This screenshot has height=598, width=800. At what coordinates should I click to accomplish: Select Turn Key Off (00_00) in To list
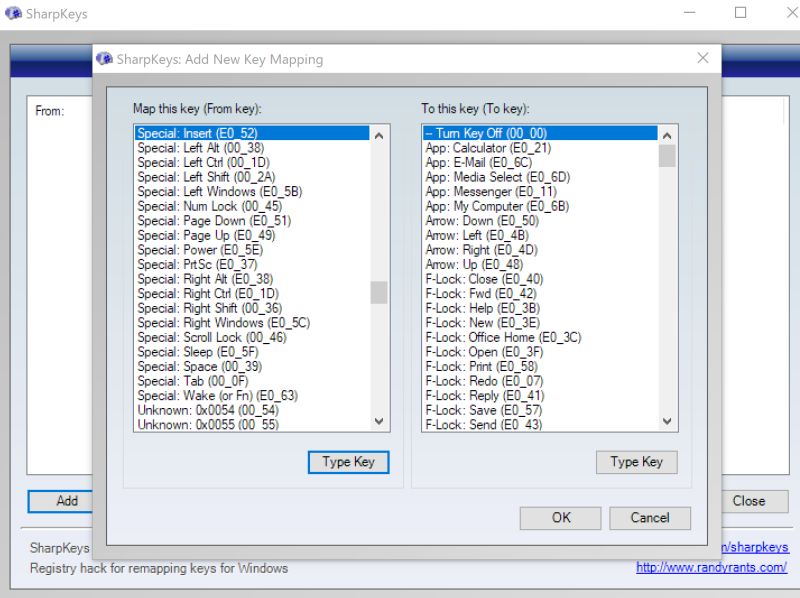tap(540, 133)
